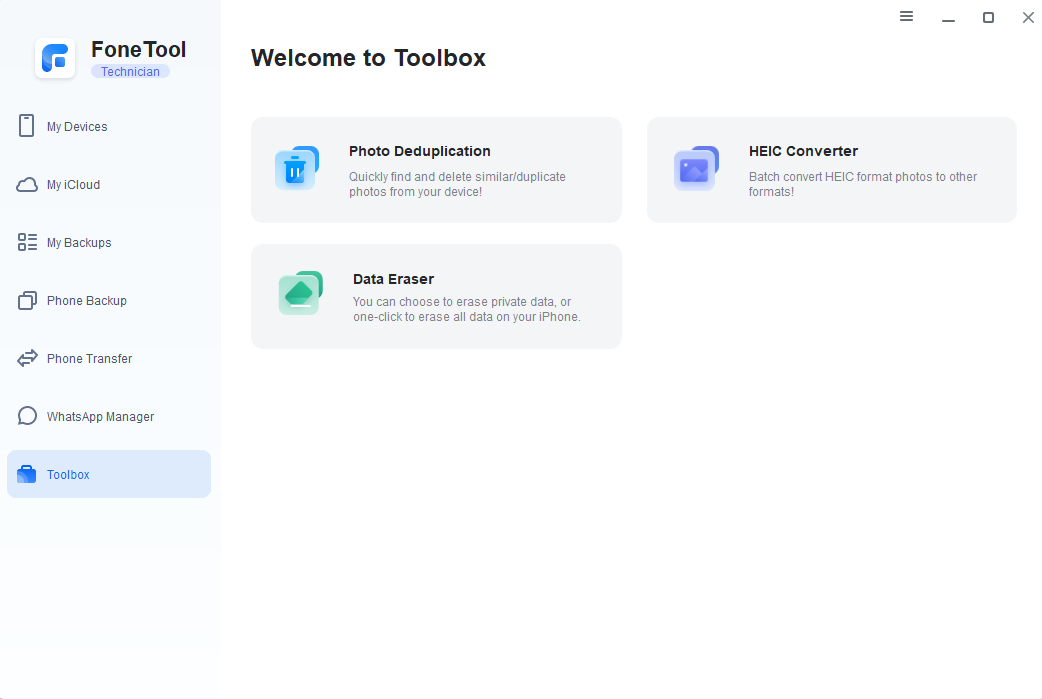Viewport: 1042px width, 699px height.
Task: Launch the HEIC Converter
Action: pos(831,169)
